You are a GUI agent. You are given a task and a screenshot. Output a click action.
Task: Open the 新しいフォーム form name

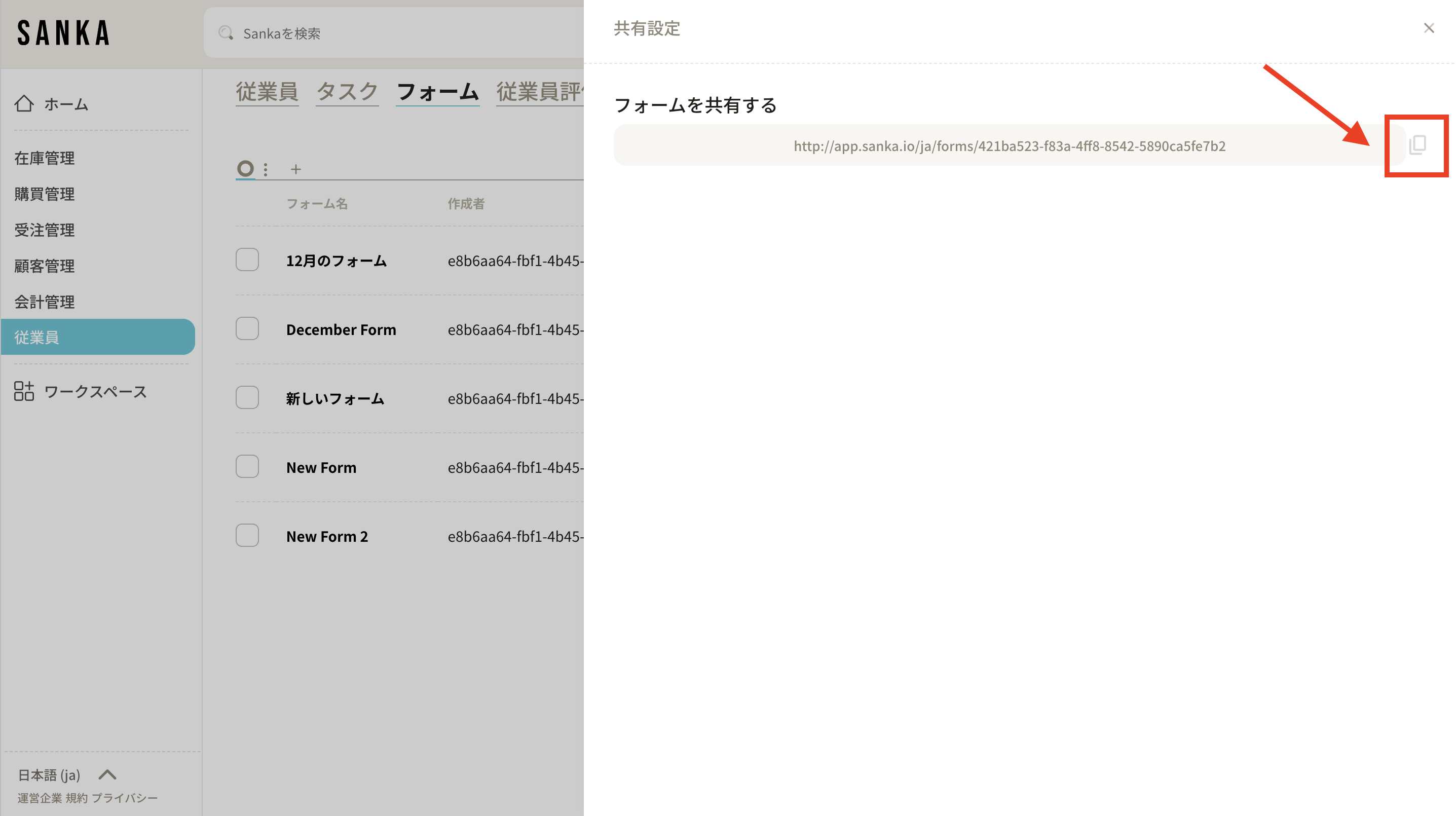(x=334, y=399)
